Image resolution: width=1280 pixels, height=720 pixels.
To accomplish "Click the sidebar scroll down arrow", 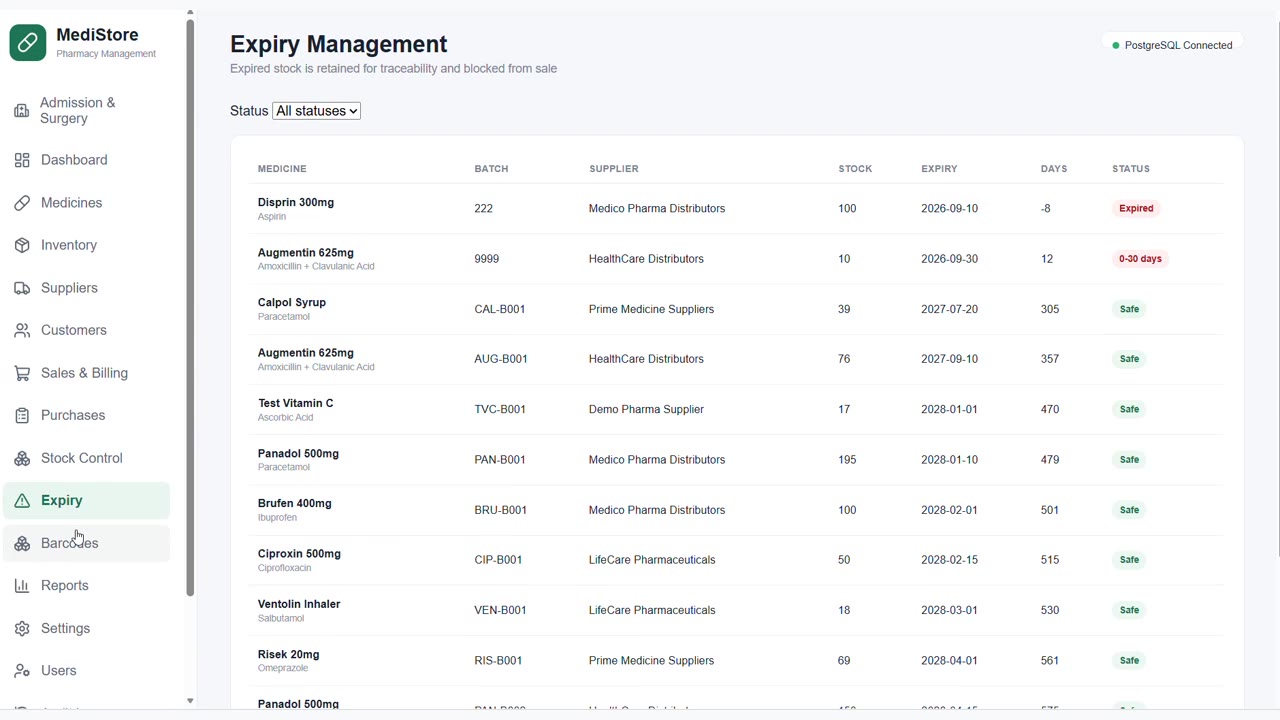I will coord(190,701).
